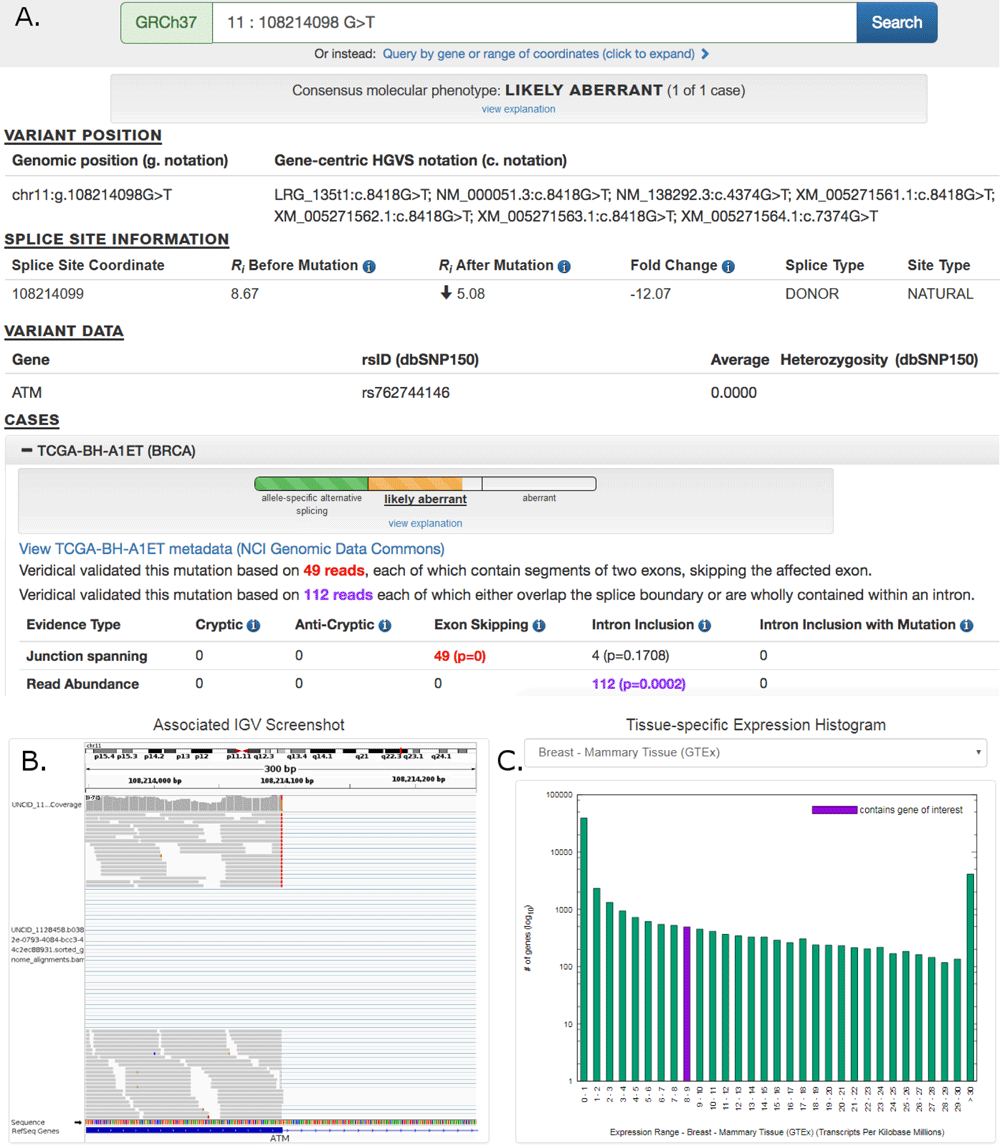Open the Breast - Mammary Tissue (GTEx) dropdown

coord(756,753)
